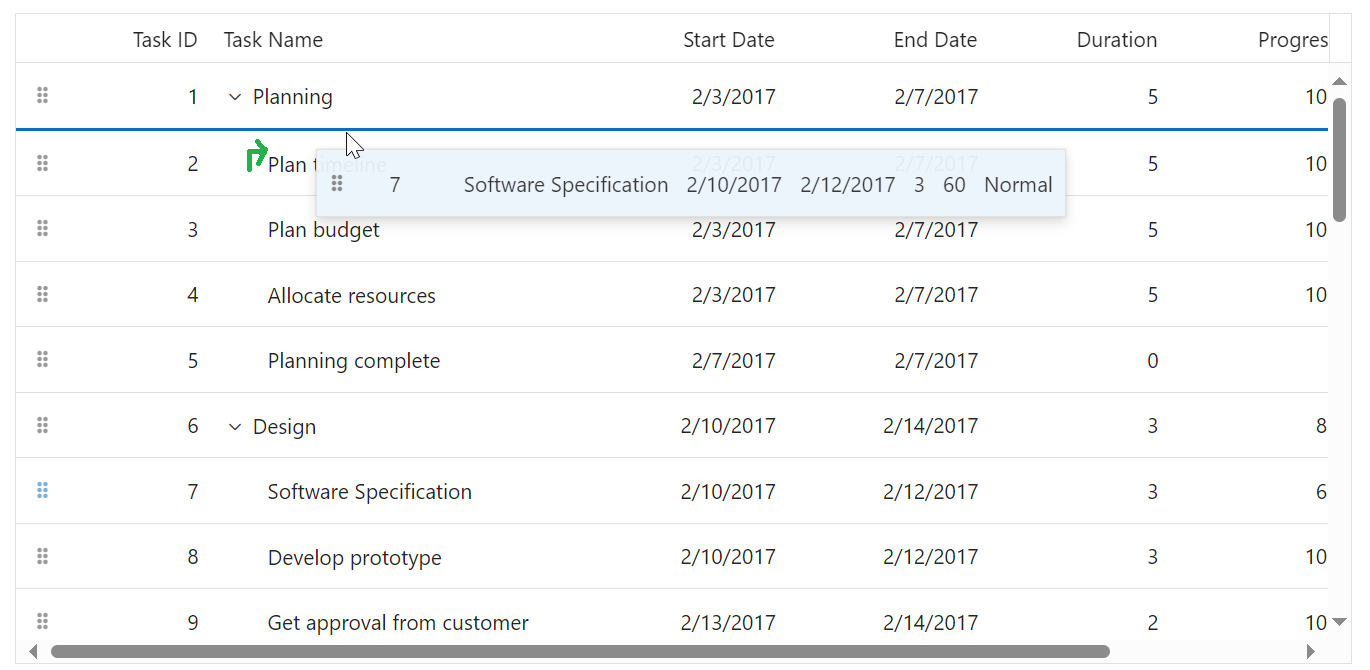
Task: Collapse the Design task group
Action: 235,427
